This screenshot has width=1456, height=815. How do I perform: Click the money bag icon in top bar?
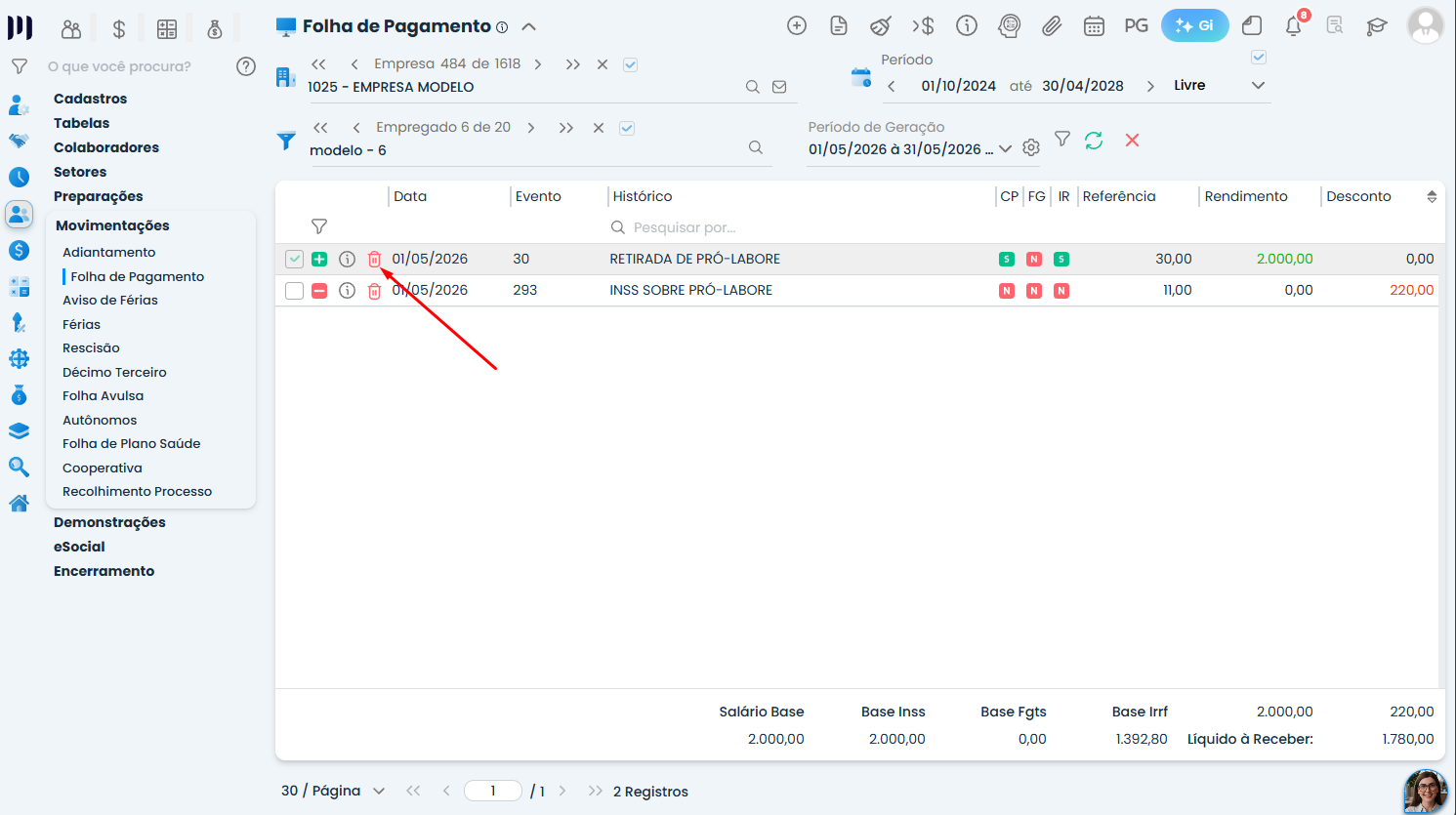(215, 29)
